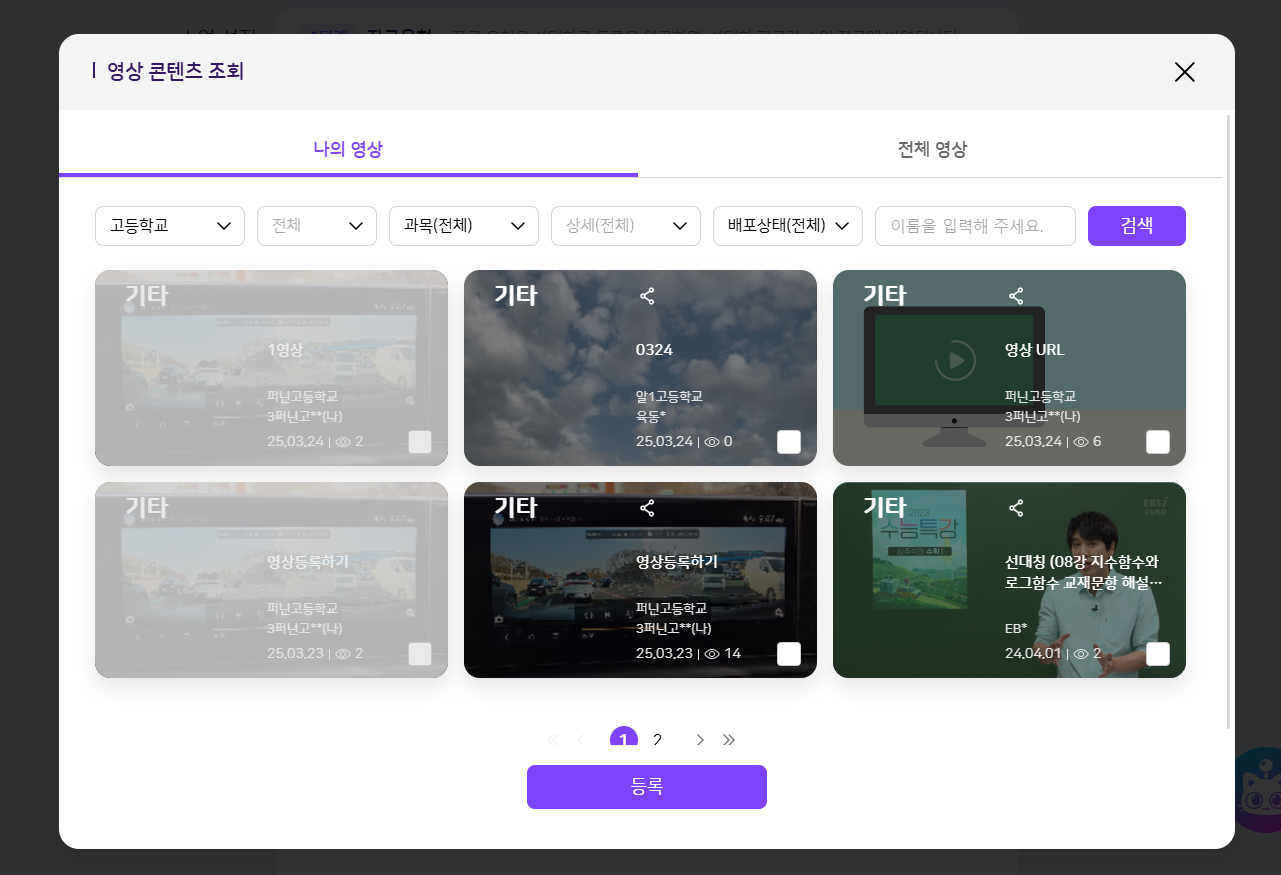This screenshot has height=875, width=1281.
Task: Jump to last page with double arrow
Action: click(x=729, y=740)
